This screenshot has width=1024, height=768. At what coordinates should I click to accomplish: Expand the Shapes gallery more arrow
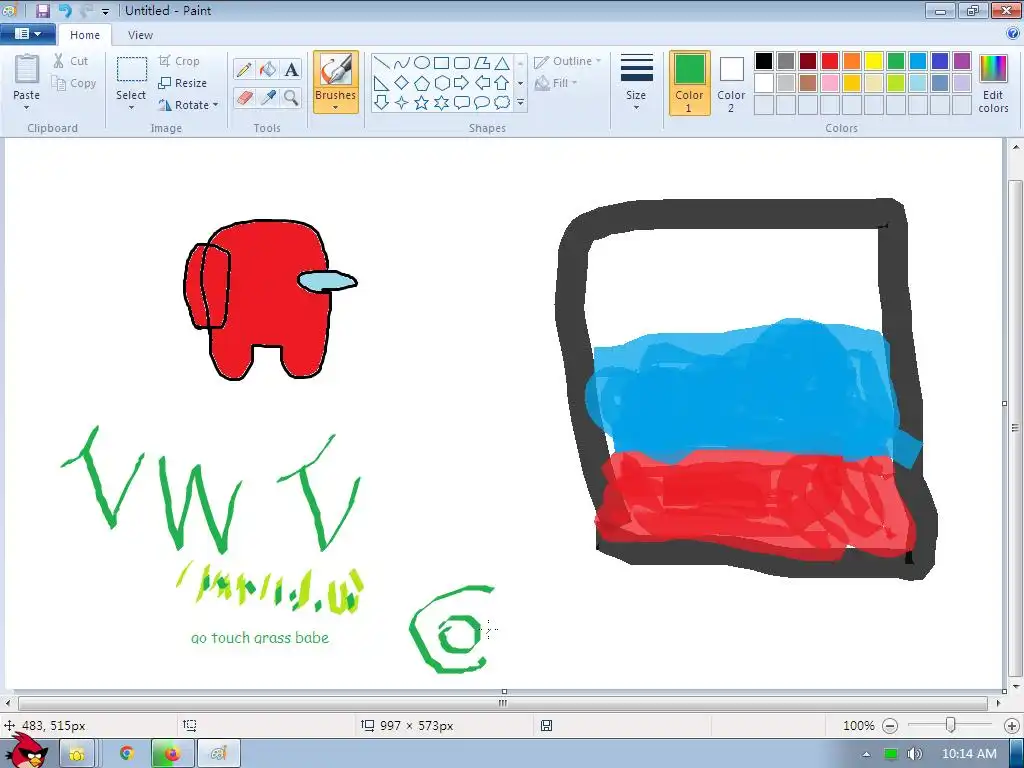520,103
